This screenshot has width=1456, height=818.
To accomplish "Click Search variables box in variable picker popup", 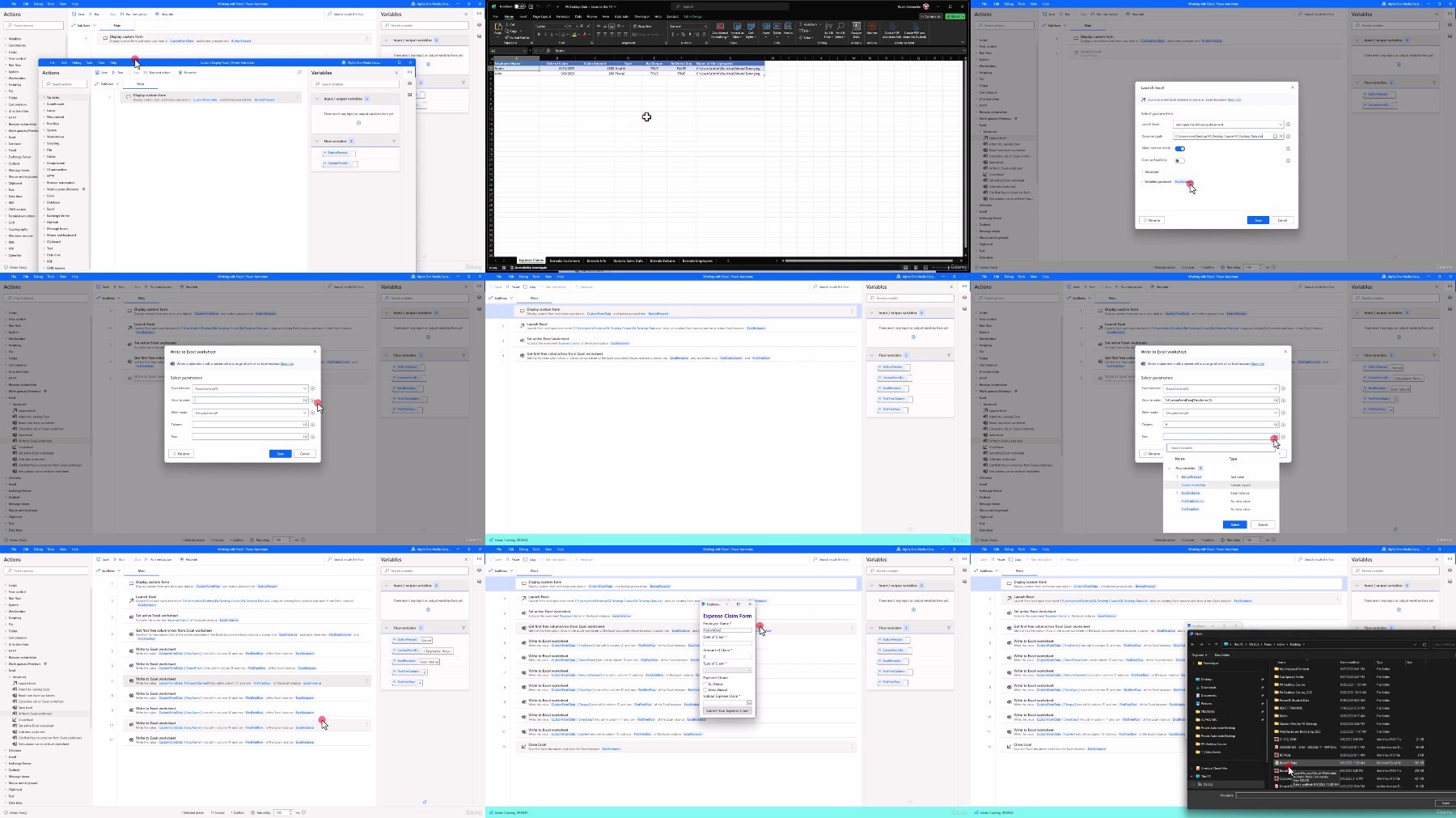I will pos(1221,448).
